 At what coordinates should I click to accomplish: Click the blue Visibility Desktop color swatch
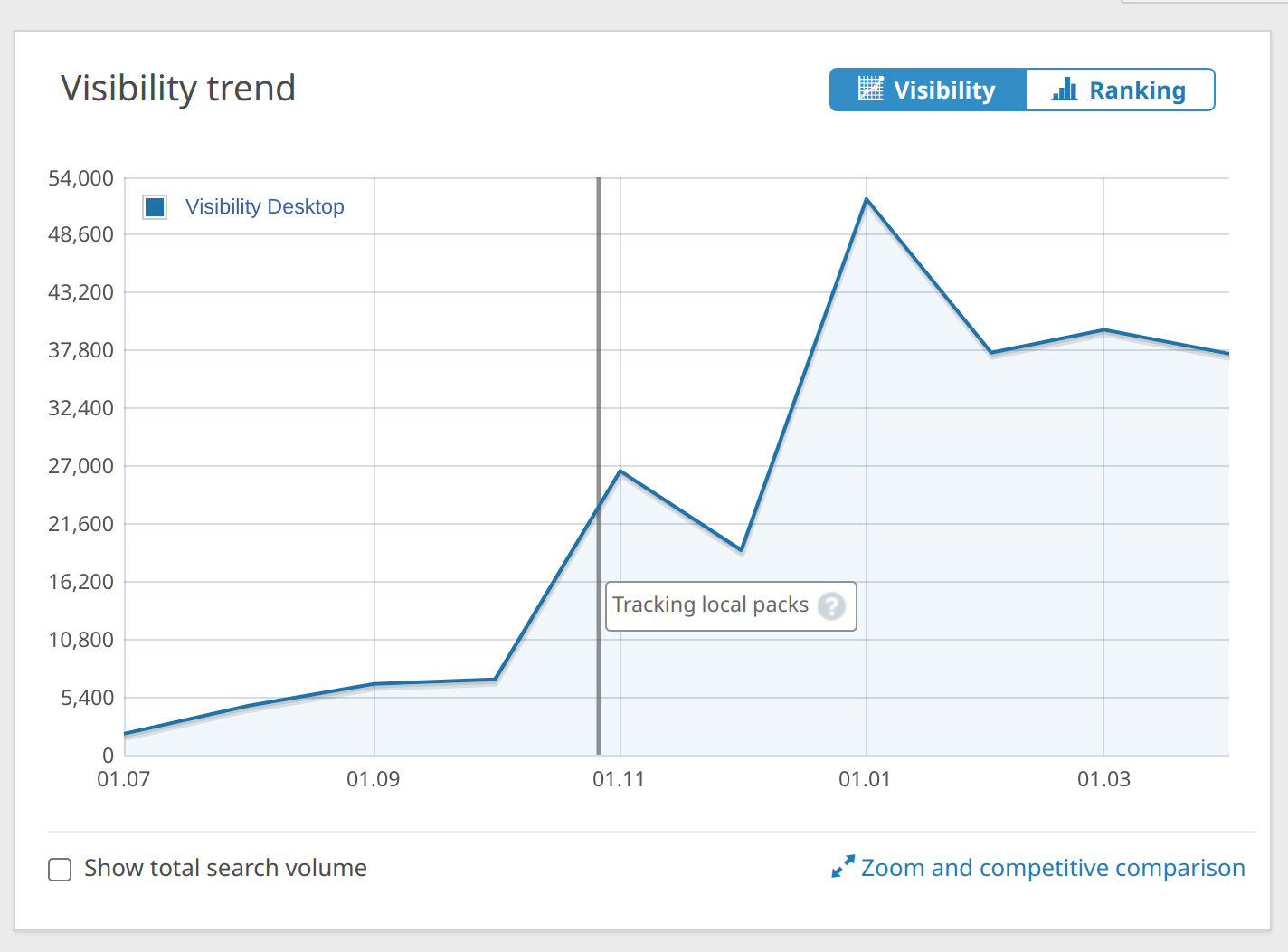point(155,207)
